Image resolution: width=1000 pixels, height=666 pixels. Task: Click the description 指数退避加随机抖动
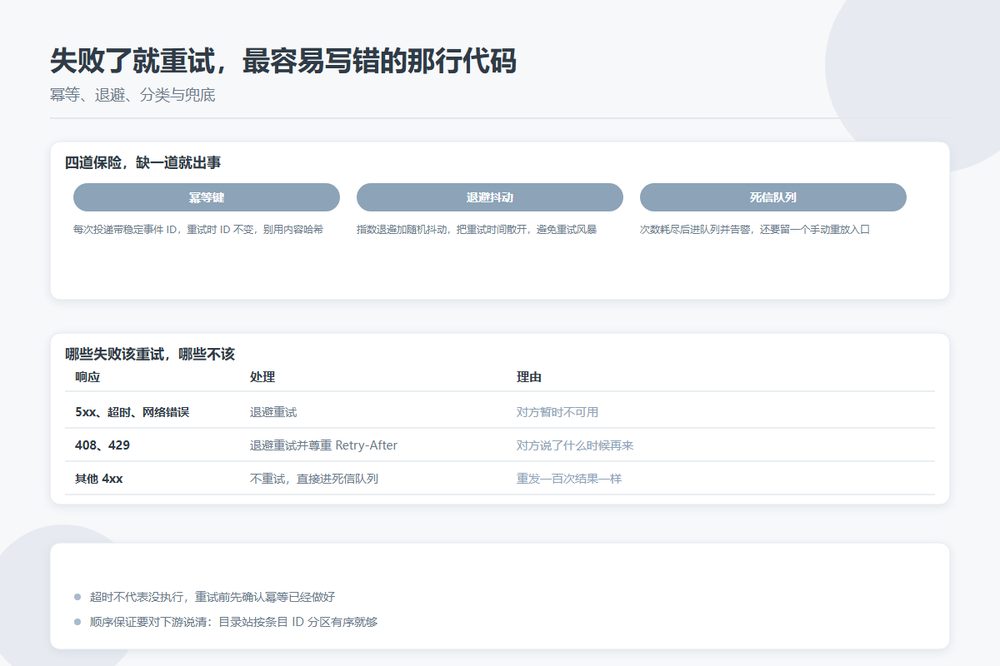pos(476,229)
